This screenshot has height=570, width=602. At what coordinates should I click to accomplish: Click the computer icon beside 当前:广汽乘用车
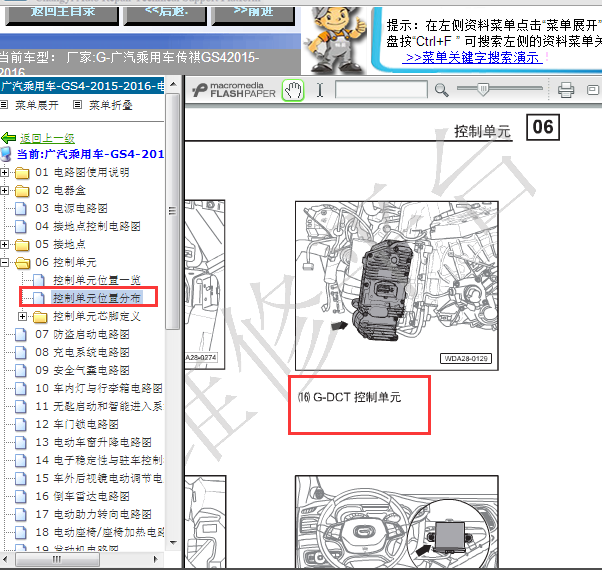click(6, 154)
